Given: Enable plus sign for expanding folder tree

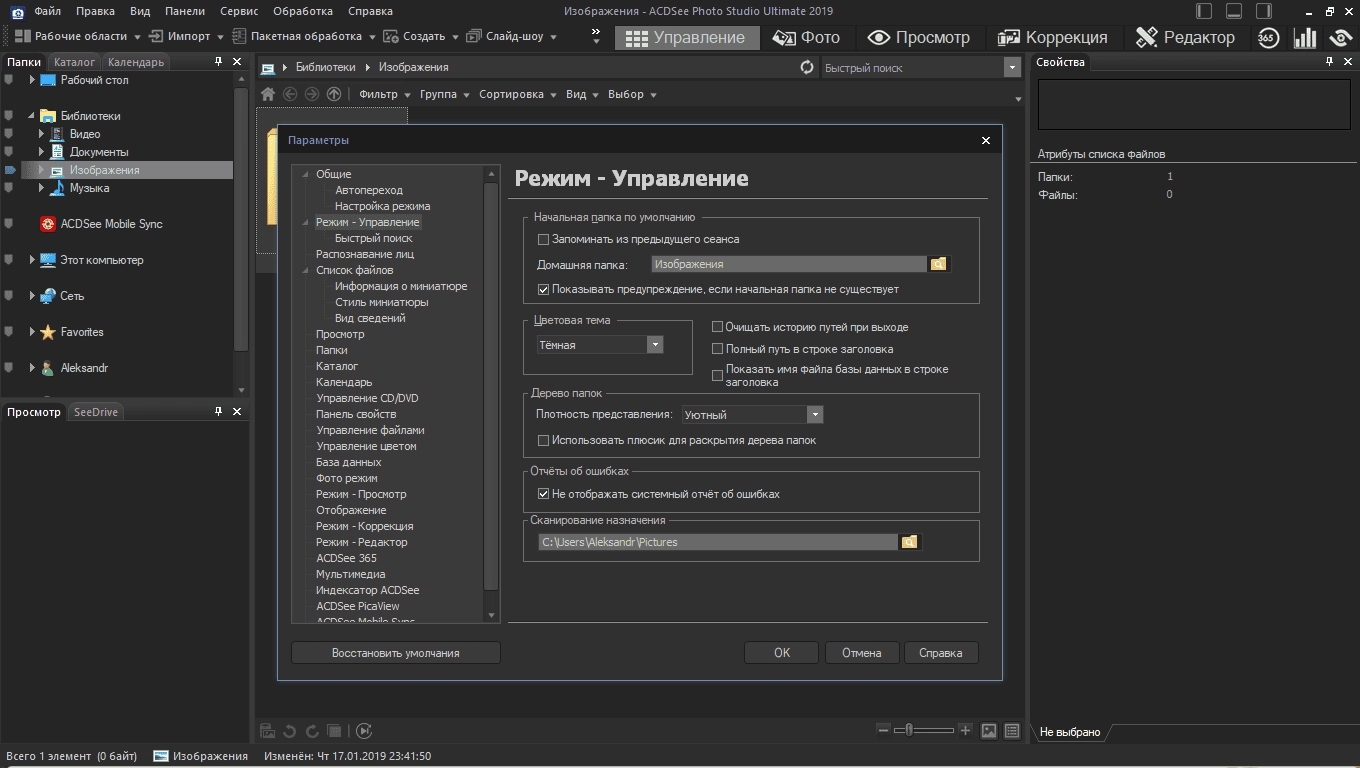Looking at the screenshot, I should click(544, 440).
